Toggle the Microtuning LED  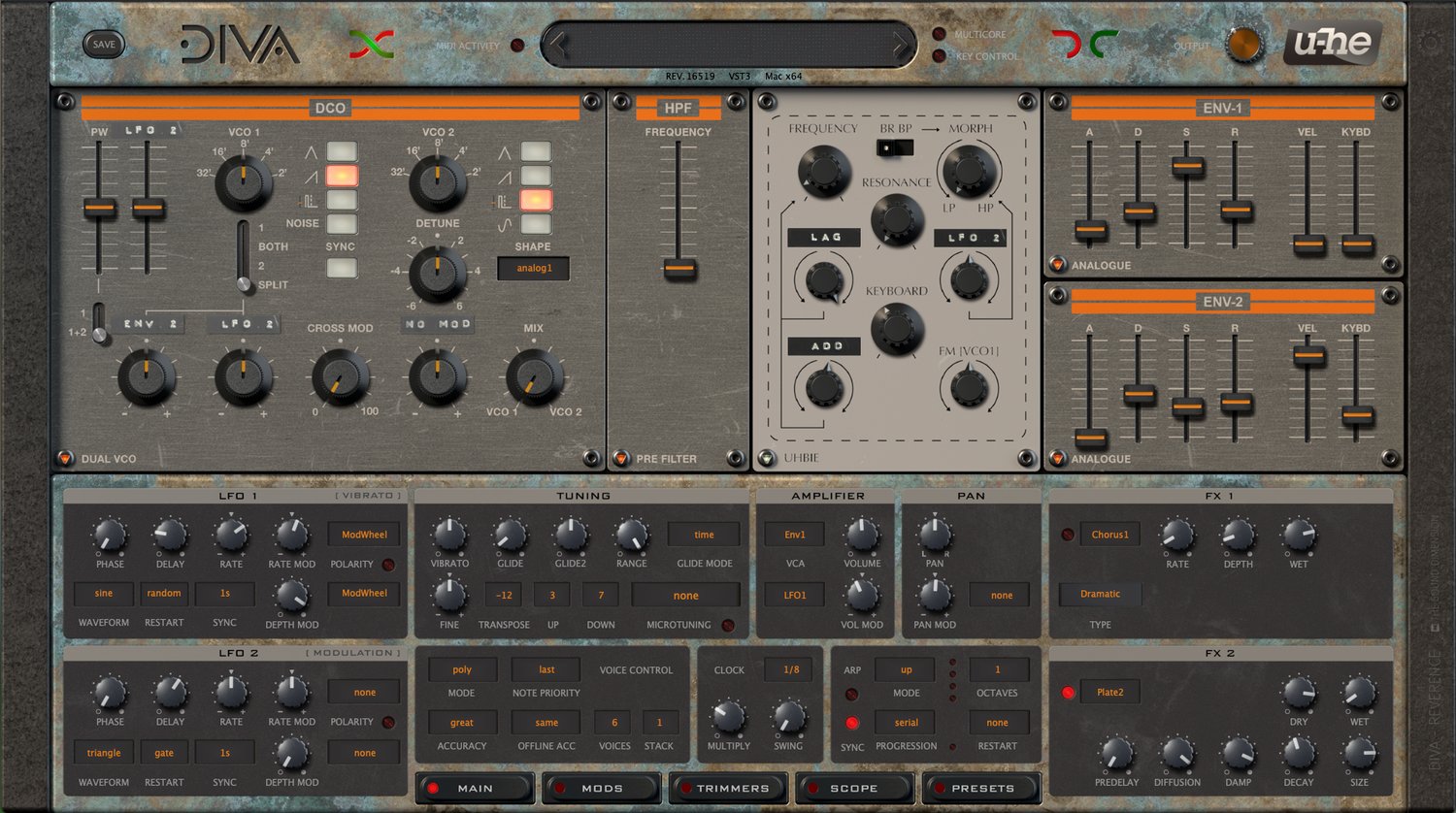727,626
